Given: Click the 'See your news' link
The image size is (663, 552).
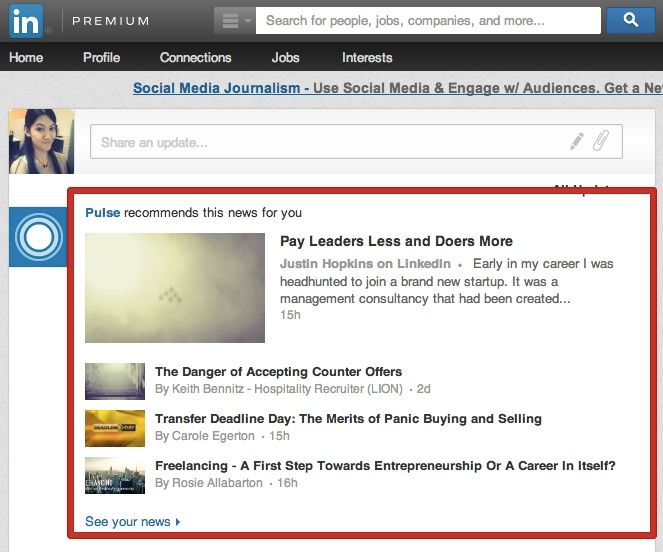Looking at the screenshot, I should click(133, 522).
